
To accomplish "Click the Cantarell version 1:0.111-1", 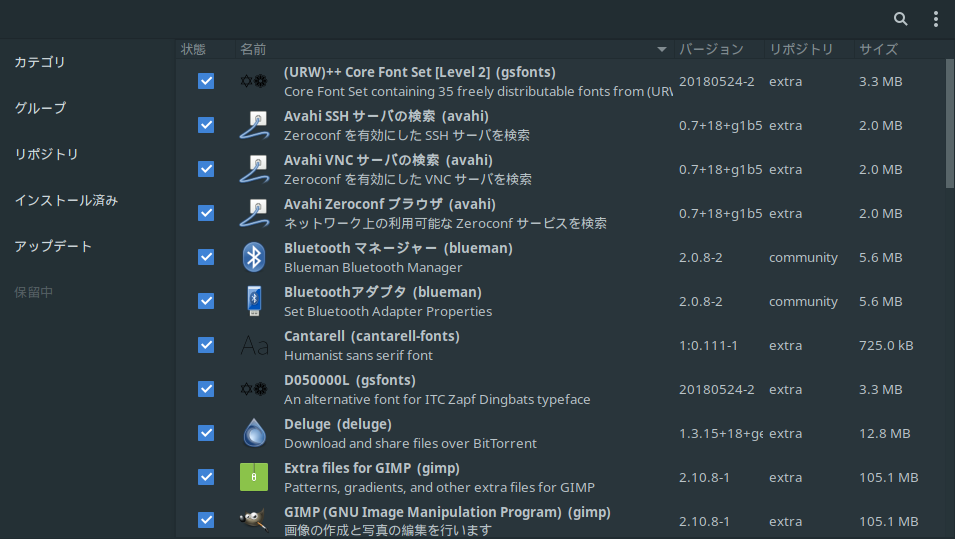I will [708, 345].
